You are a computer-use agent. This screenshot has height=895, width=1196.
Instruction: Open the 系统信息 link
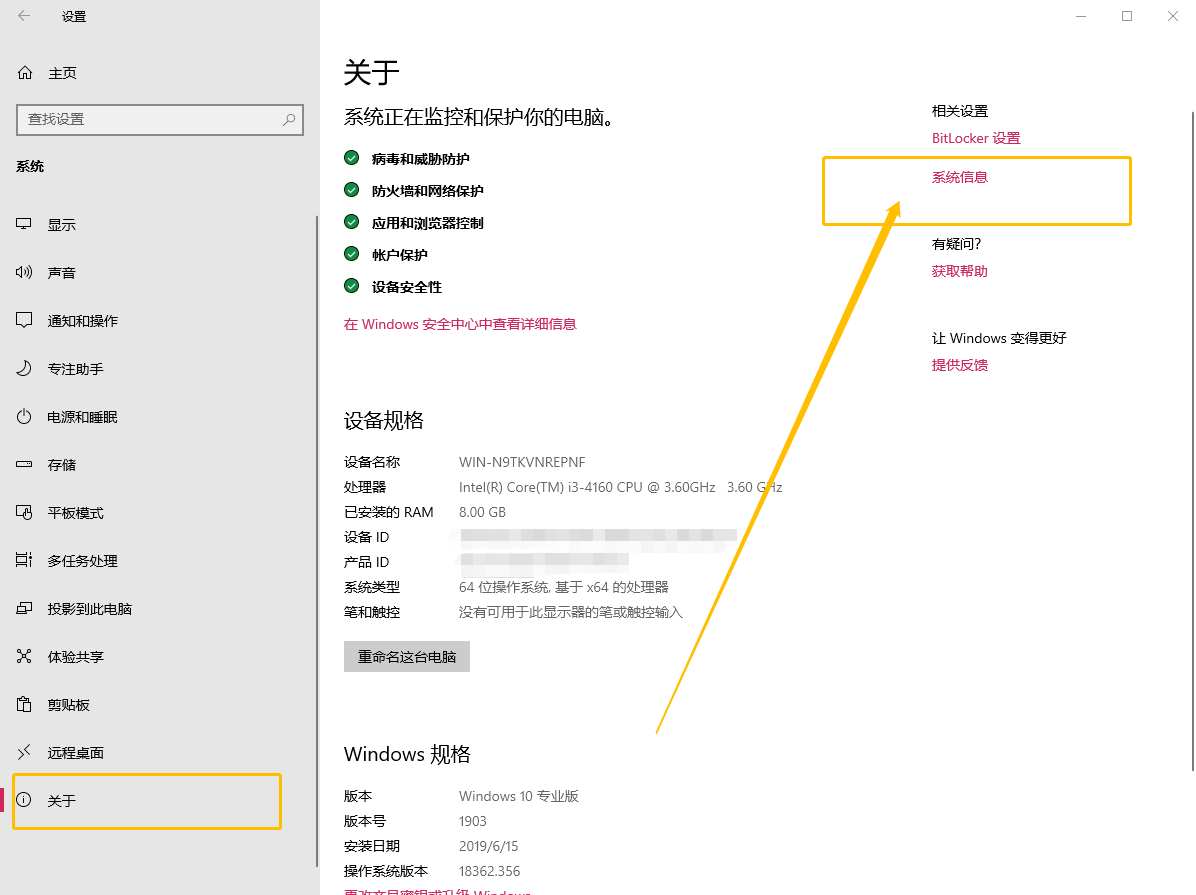(959, 176)
